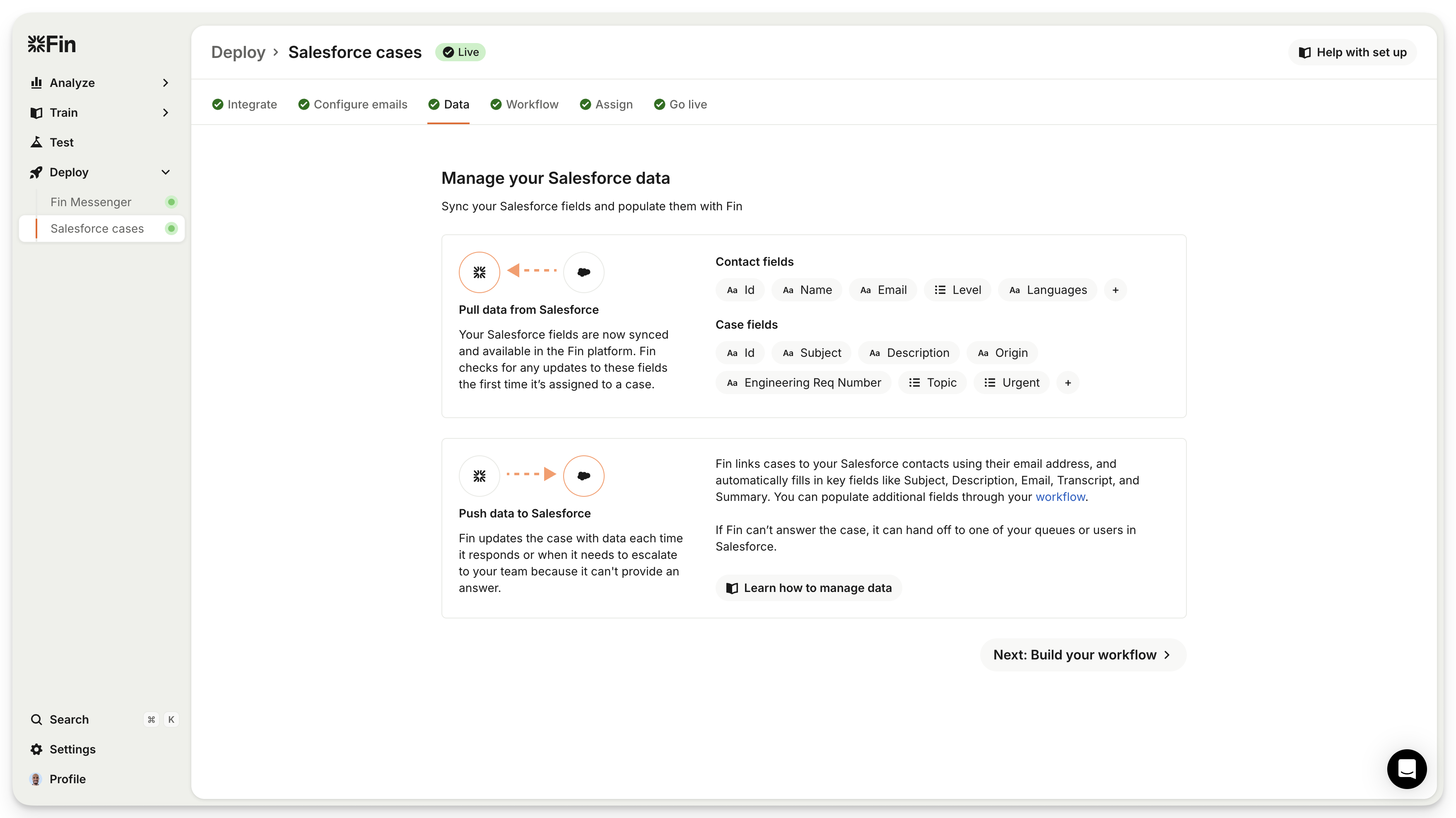Add a new contact field with plus
This screenshot has width=1456, height=818.
pos(1115,290)
